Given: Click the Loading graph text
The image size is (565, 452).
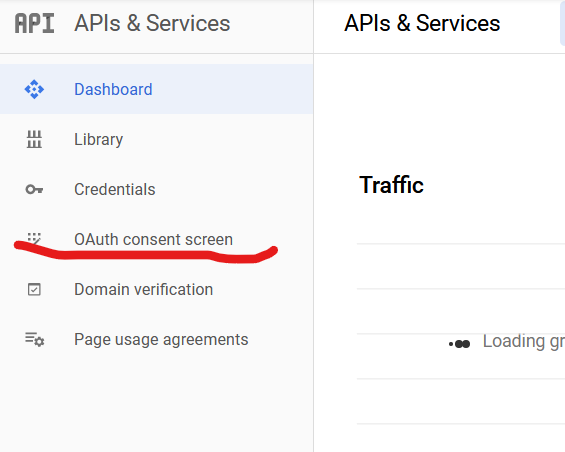Looking at the screenshot, I should (524, 342).
